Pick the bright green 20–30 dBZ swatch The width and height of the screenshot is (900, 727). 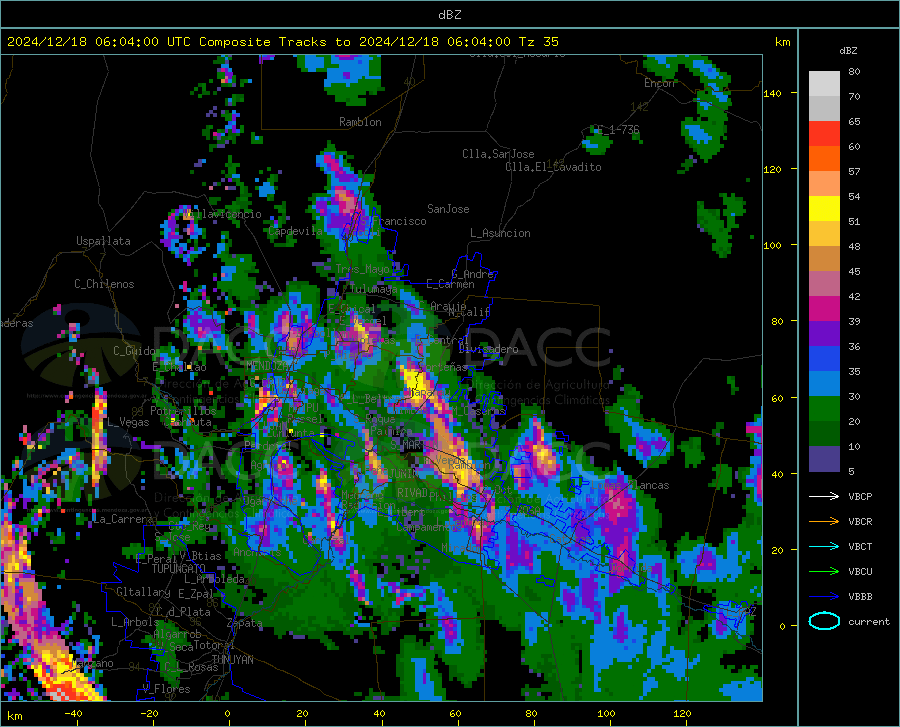(x=824, y=409)
